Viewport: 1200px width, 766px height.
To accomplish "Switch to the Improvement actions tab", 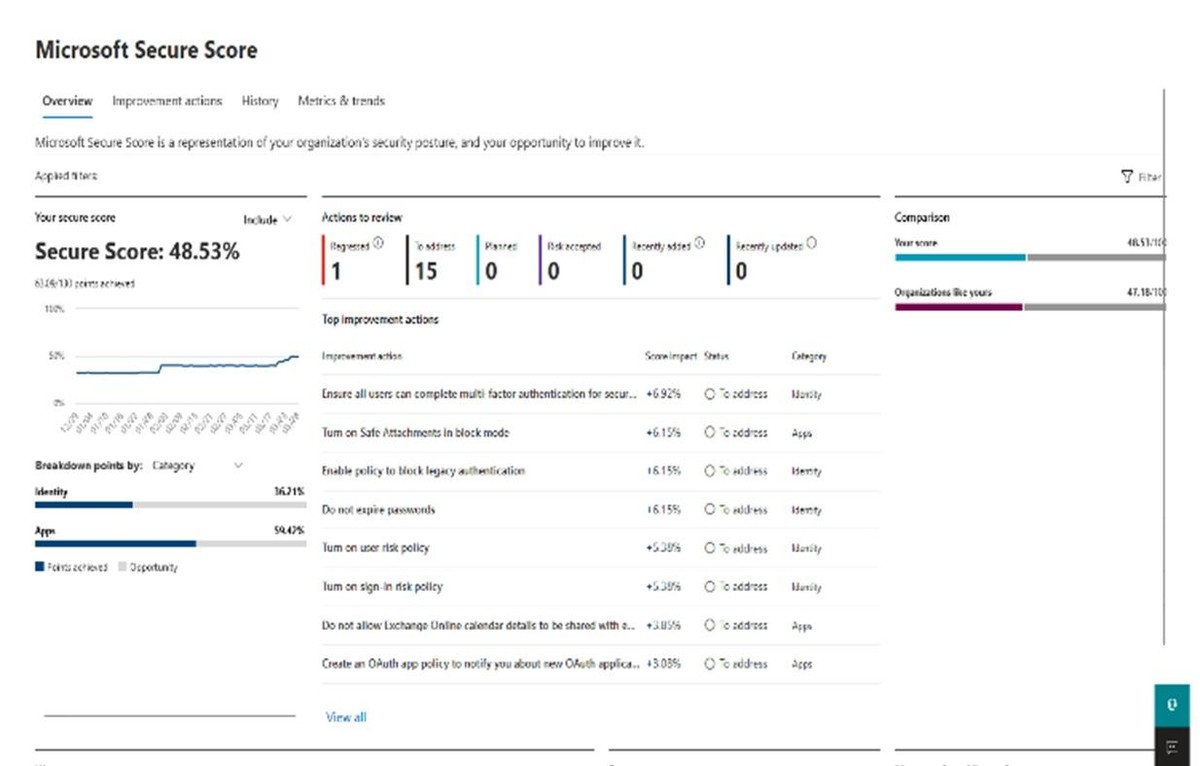I will (167, 101).
